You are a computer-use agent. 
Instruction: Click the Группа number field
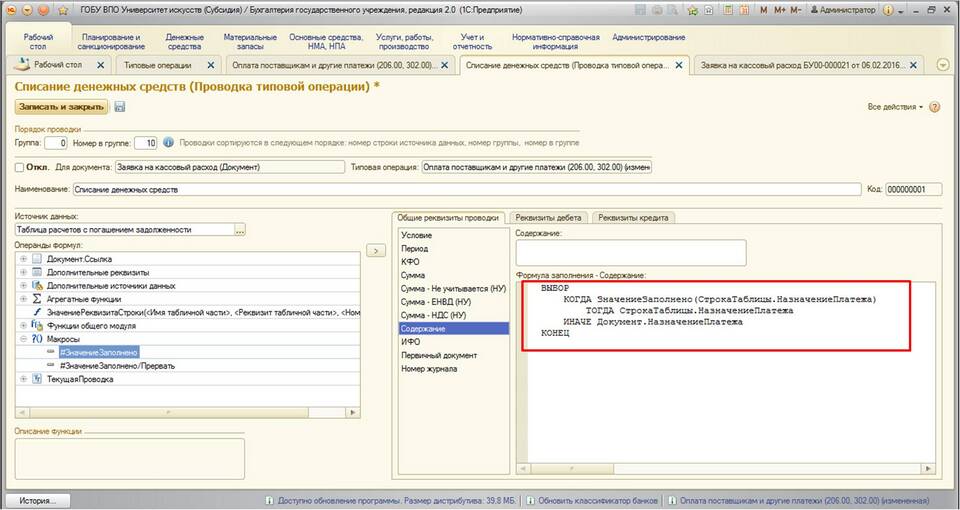(56, 143)
